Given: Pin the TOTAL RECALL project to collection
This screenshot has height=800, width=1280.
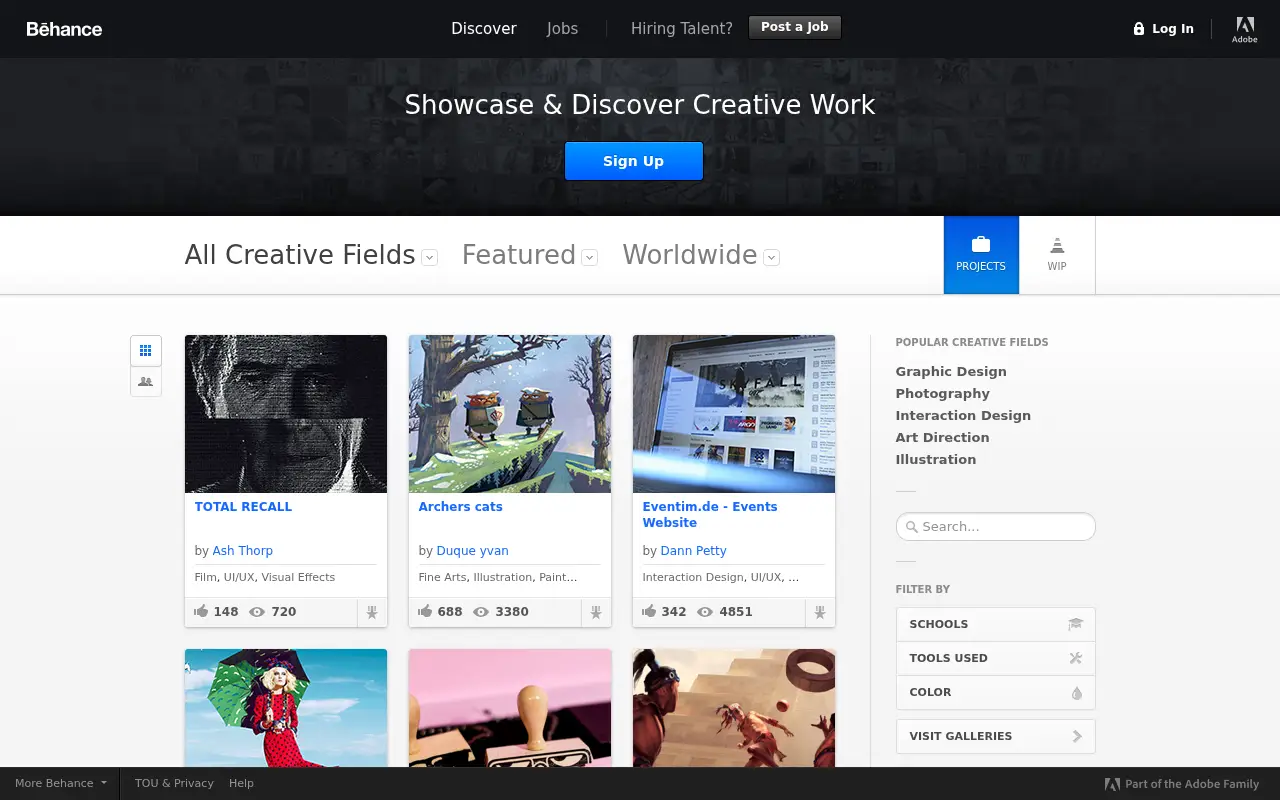Looking at the screenshot, I should [x=372, y=612].
